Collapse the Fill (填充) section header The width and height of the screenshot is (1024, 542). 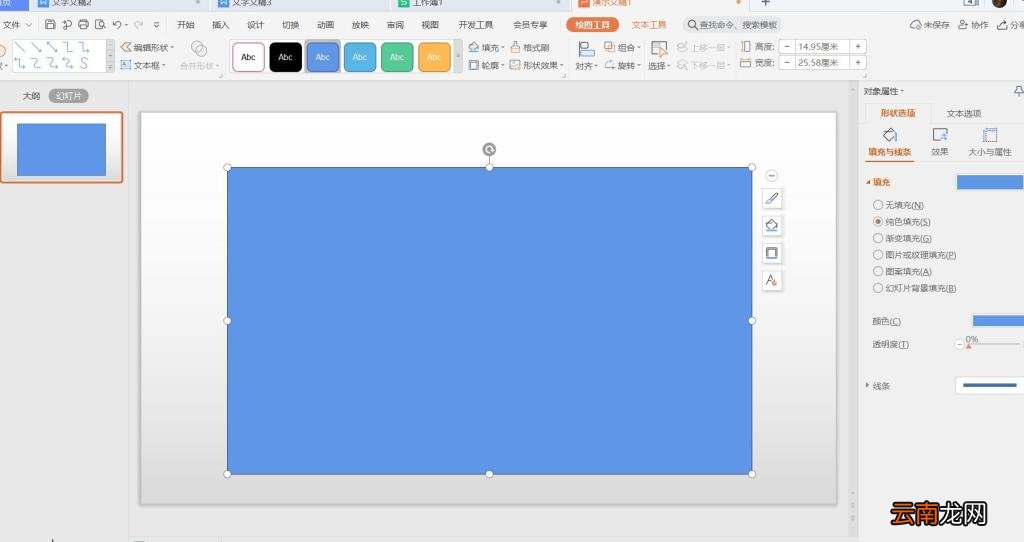pyautogui.click(x=878, y=182)
